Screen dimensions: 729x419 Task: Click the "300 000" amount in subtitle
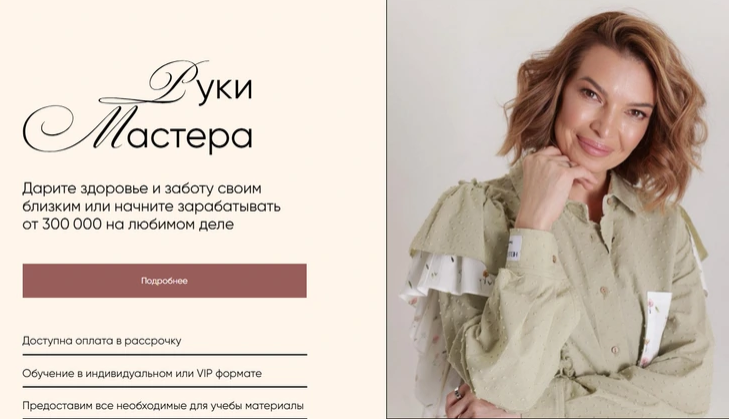click(x=72, y=225)
